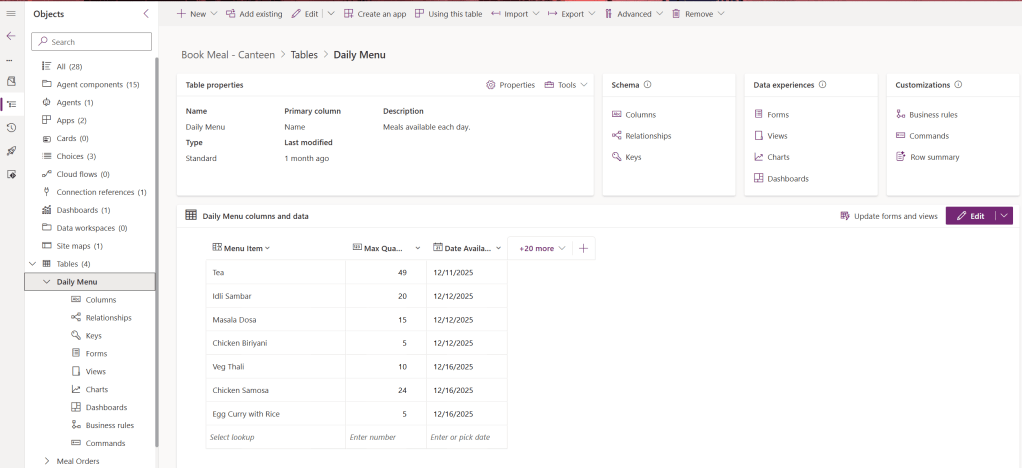Open the Export menu in command bar

572,14
